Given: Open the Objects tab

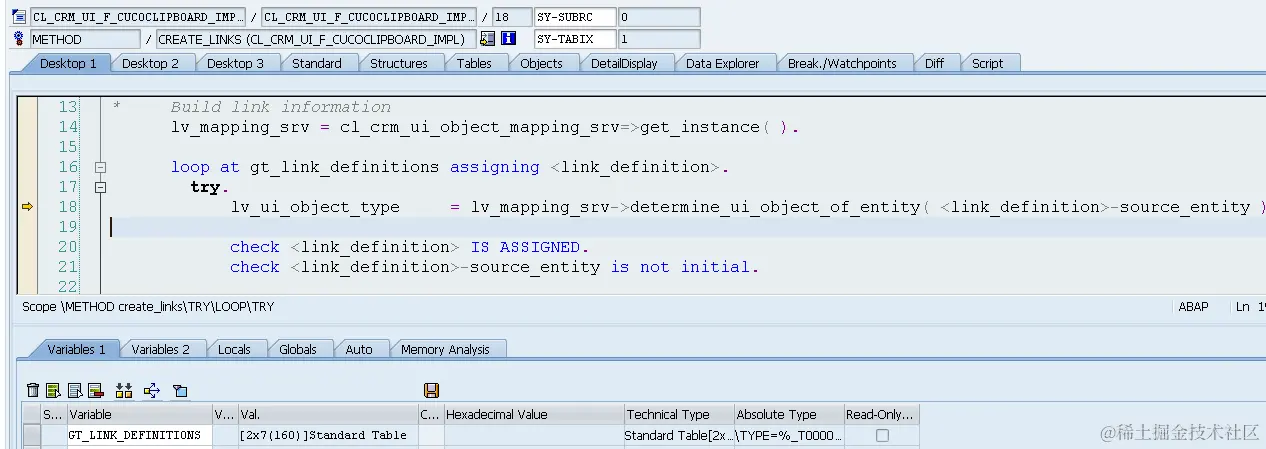Looking at the screenshot, I should pos(542,63).
